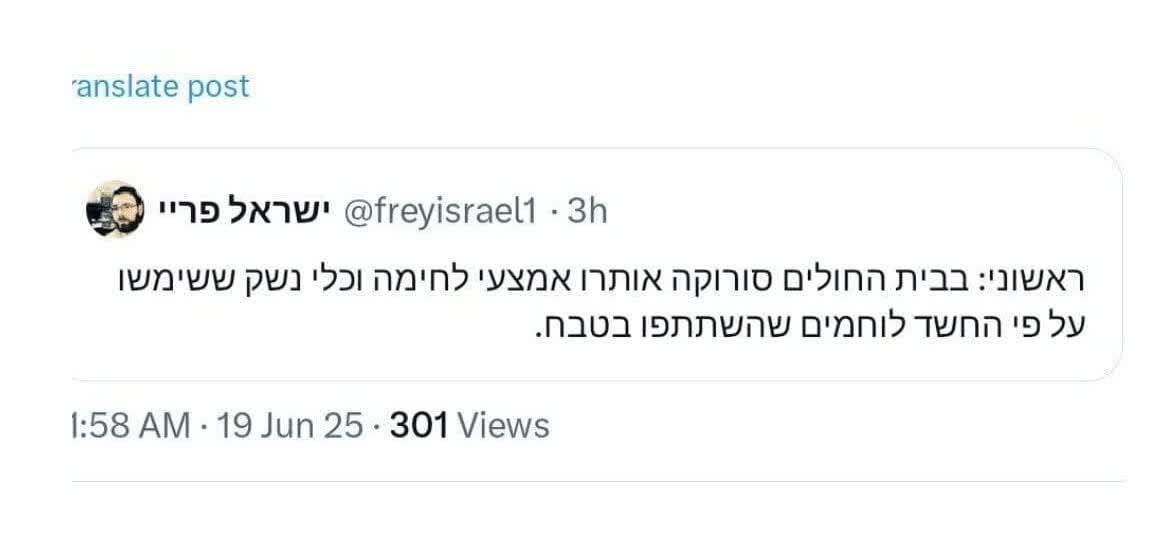The width and height of the screenshot is (1168, 557).
Task: Open the quoted post's first text line
Action: pyautogui.click(x=600, y=280)
